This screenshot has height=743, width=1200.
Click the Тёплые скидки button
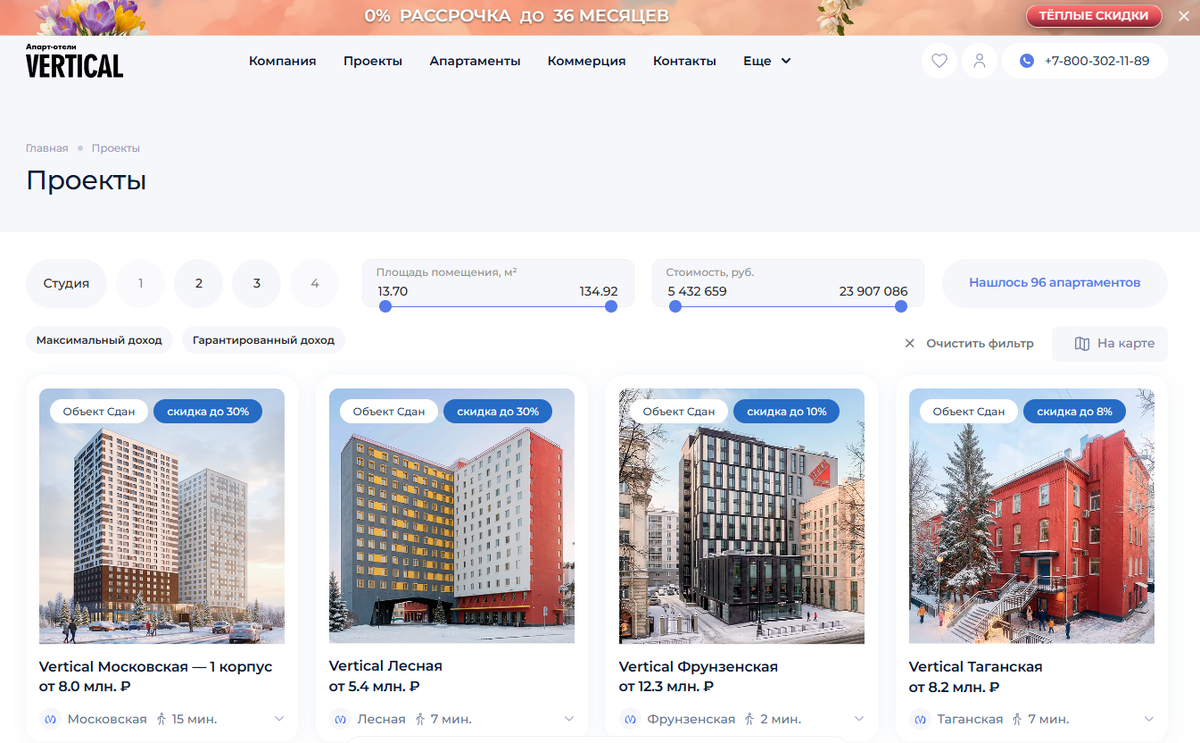pos(1094,16)
